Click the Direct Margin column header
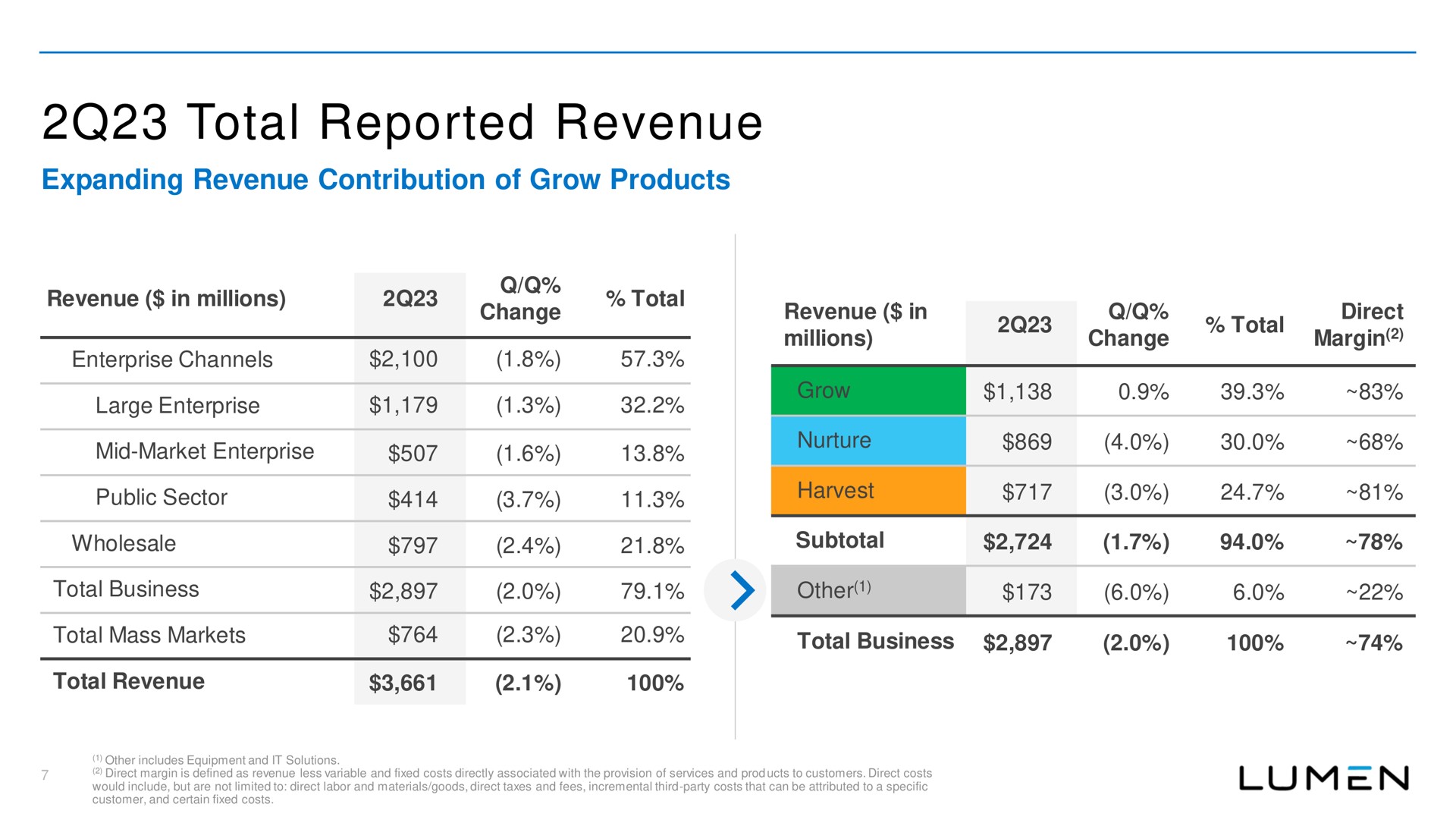 click(1359, 325)
